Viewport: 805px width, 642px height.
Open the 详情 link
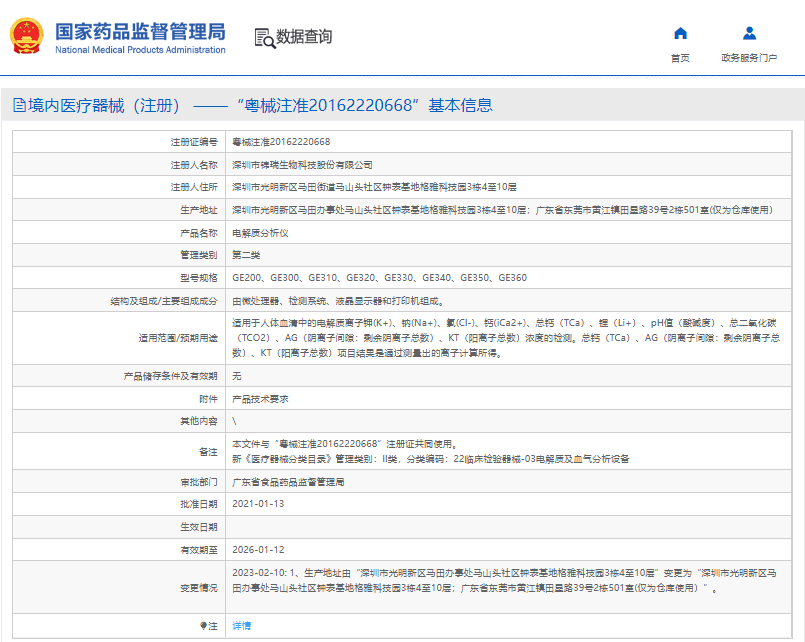pos(241,626)
